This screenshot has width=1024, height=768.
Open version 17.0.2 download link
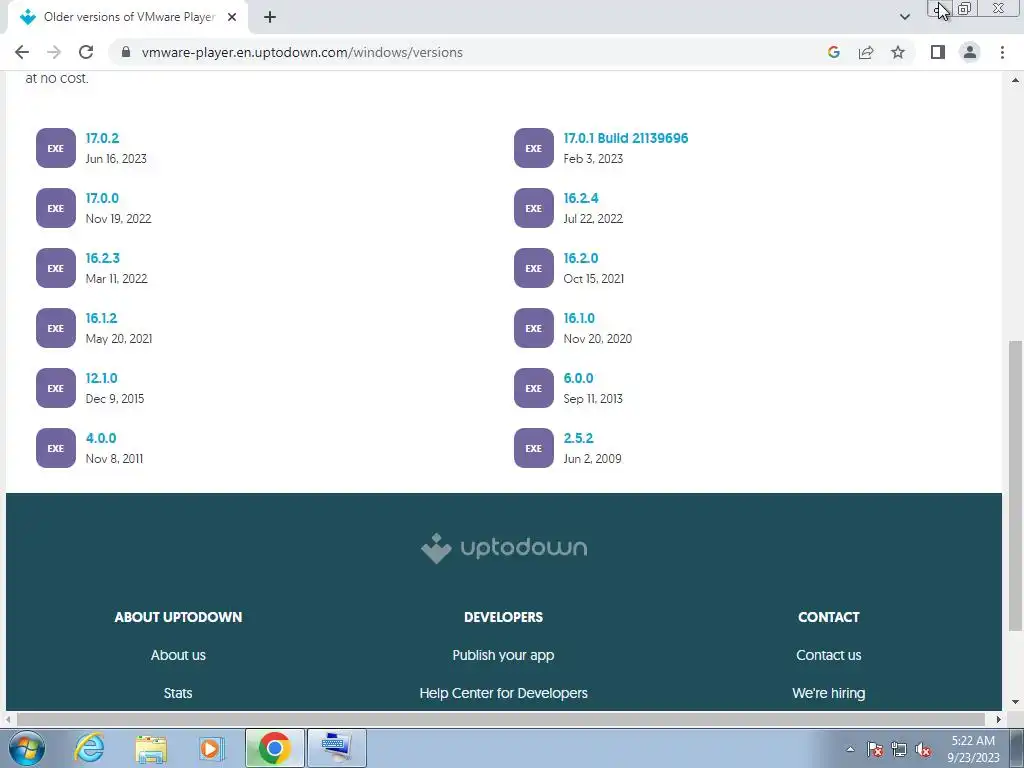tap(103, 138)
